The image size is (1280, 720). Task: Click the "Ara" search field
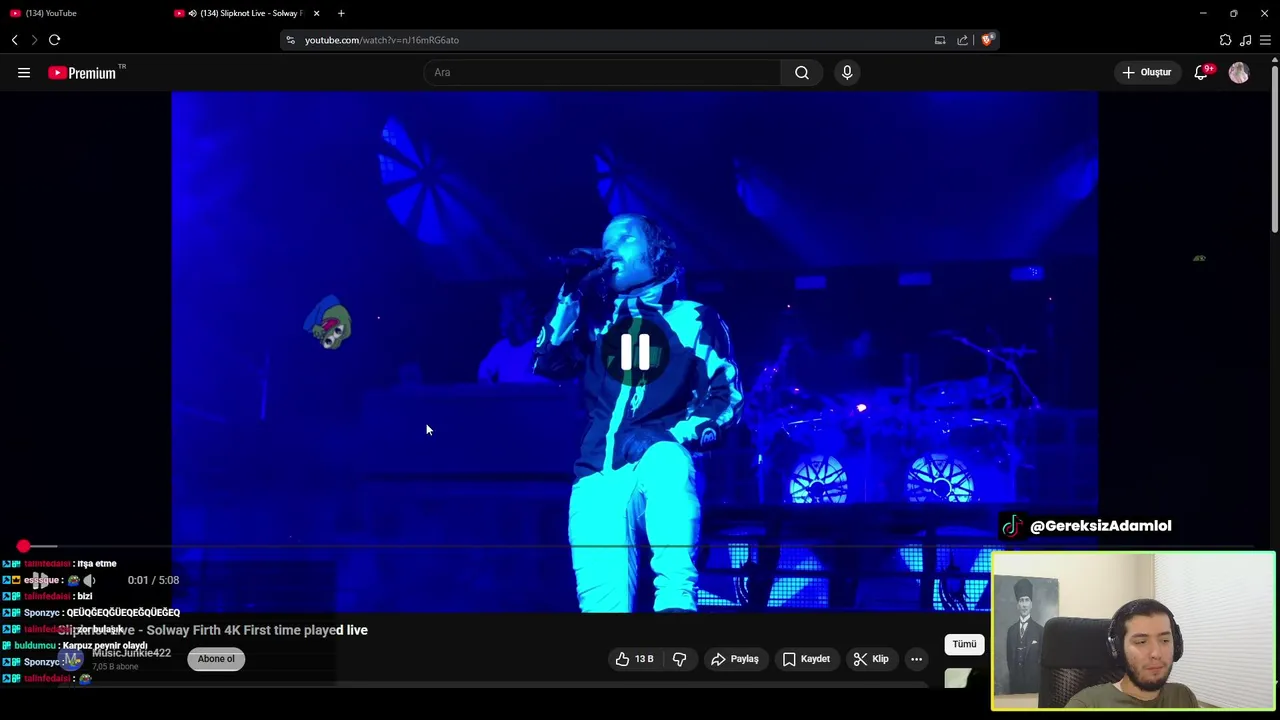[603, 72]
